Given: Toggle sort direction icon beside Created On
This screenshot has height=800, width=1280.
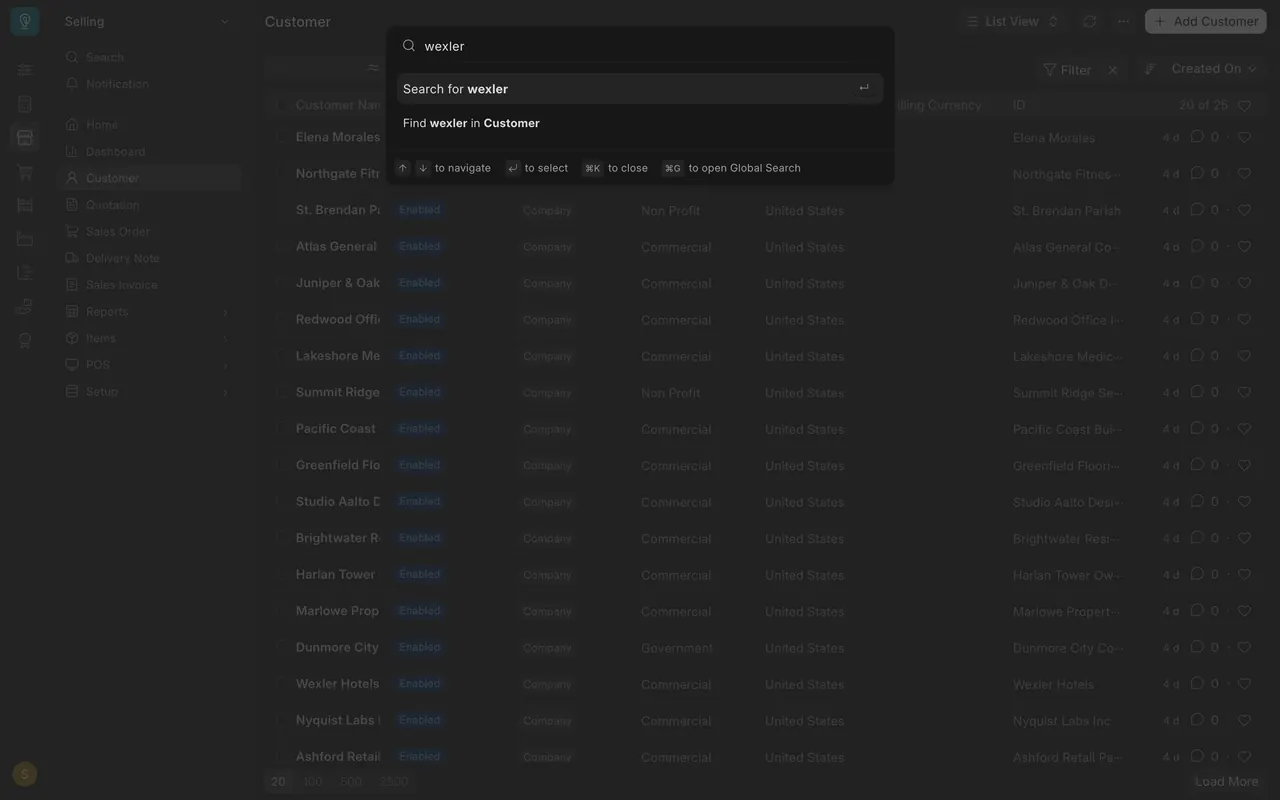Looking at the screenshot, I should pos(1150,69).
